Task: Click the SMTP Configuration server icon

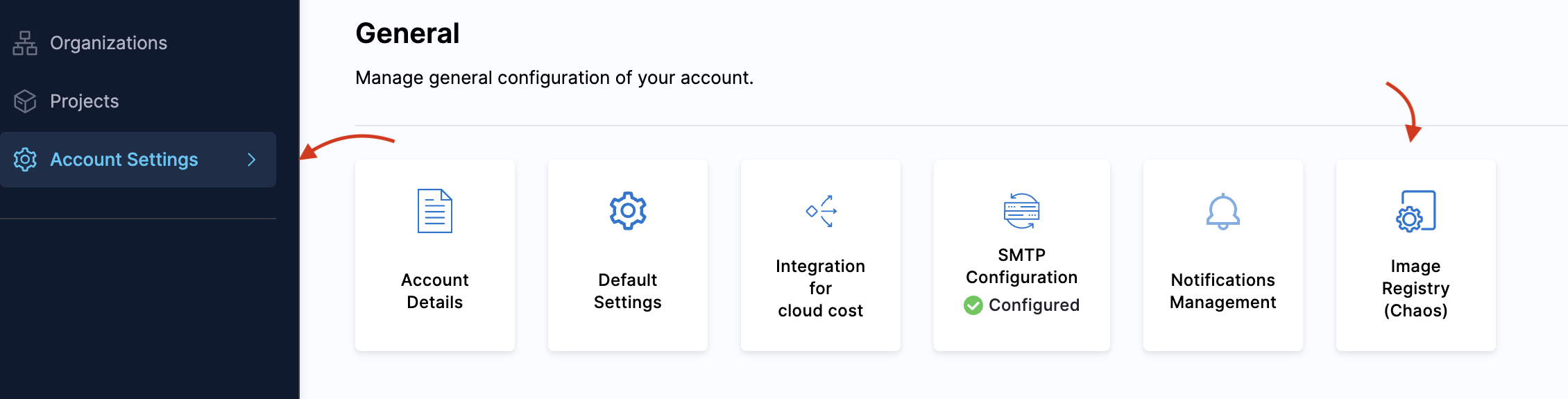Action: click(1021, 211)
